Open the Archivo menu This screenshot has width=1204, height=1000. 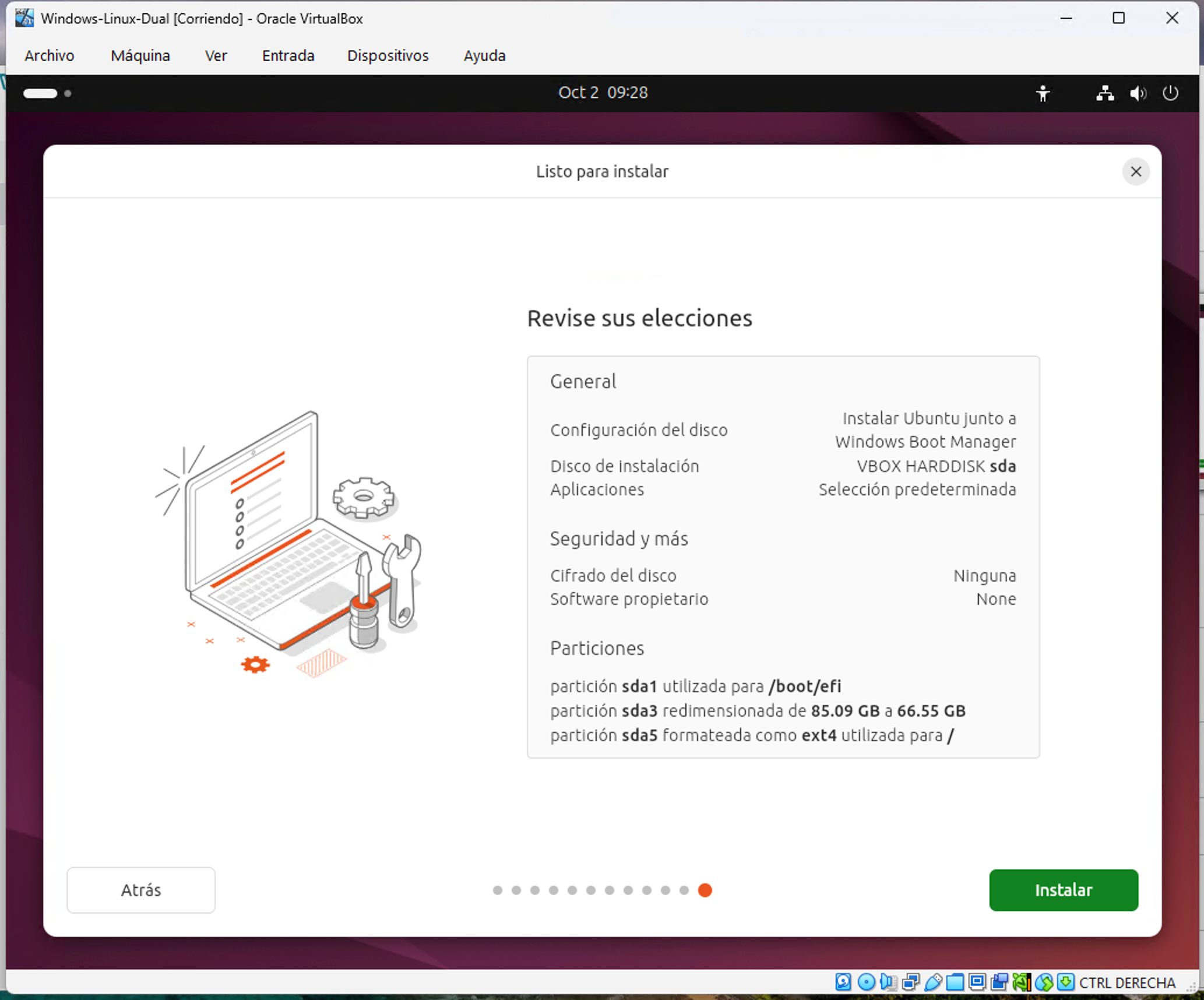(x=50, y=56)
